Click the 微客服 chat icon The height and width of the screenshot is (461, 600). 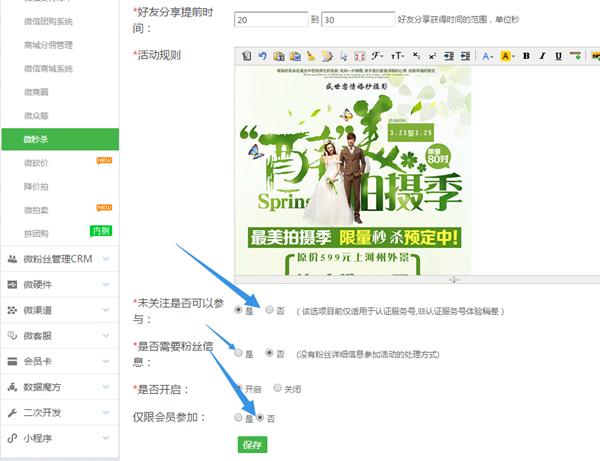click(x=12, y=336)
